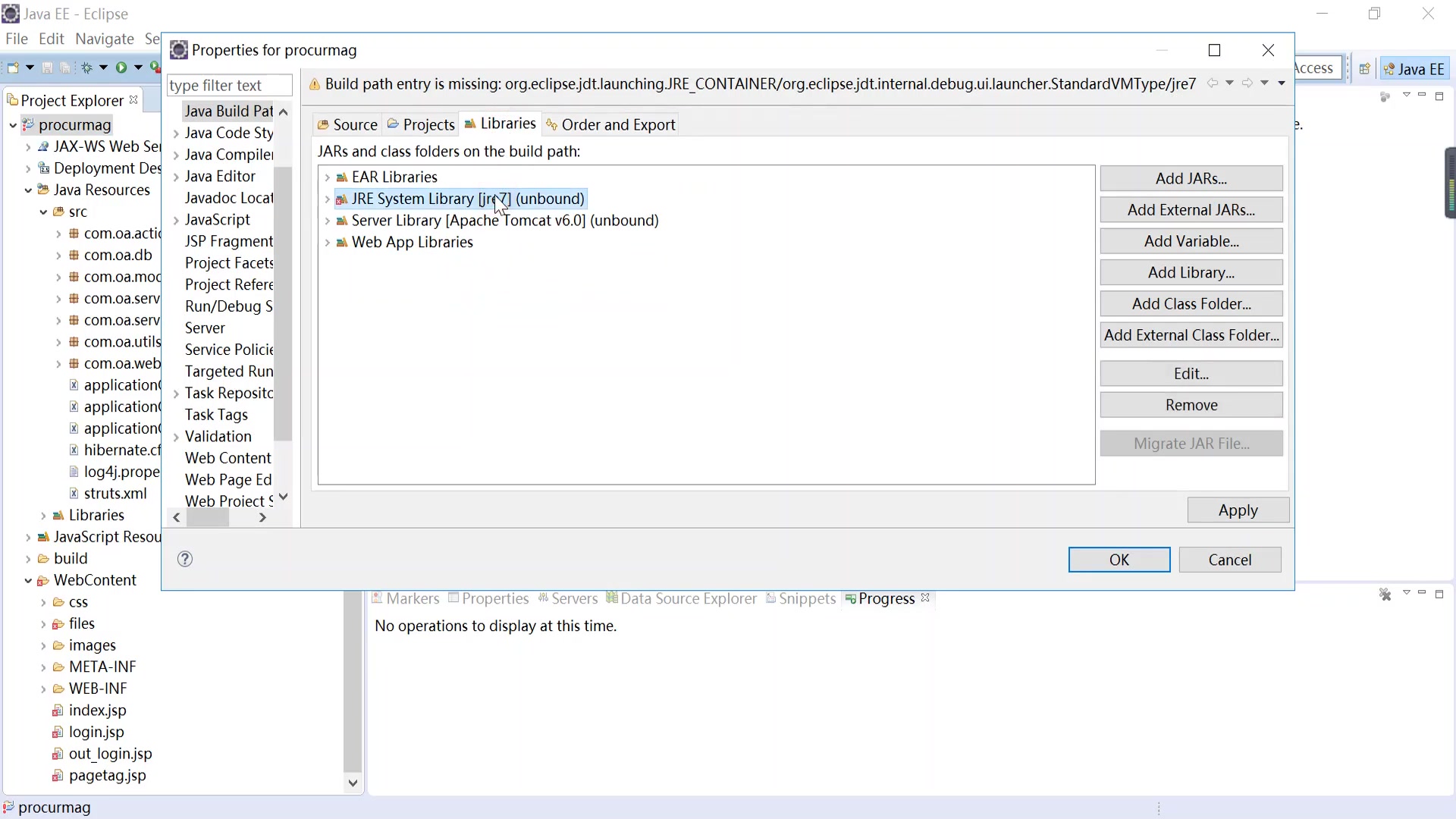Open the dialog header view menu arrow
Viewport: 1456px width, 819px height.
pos(1282,83)
